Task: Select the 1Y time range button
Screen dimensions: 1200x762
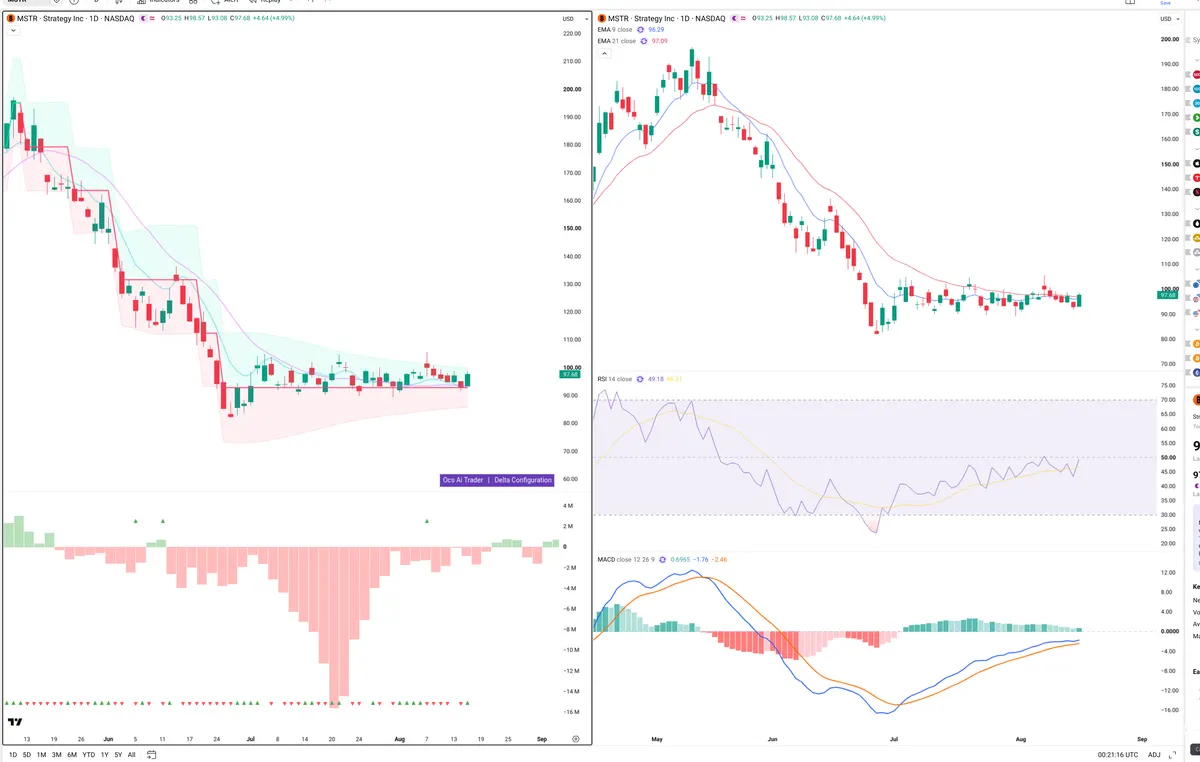Action: pos(105,755)
